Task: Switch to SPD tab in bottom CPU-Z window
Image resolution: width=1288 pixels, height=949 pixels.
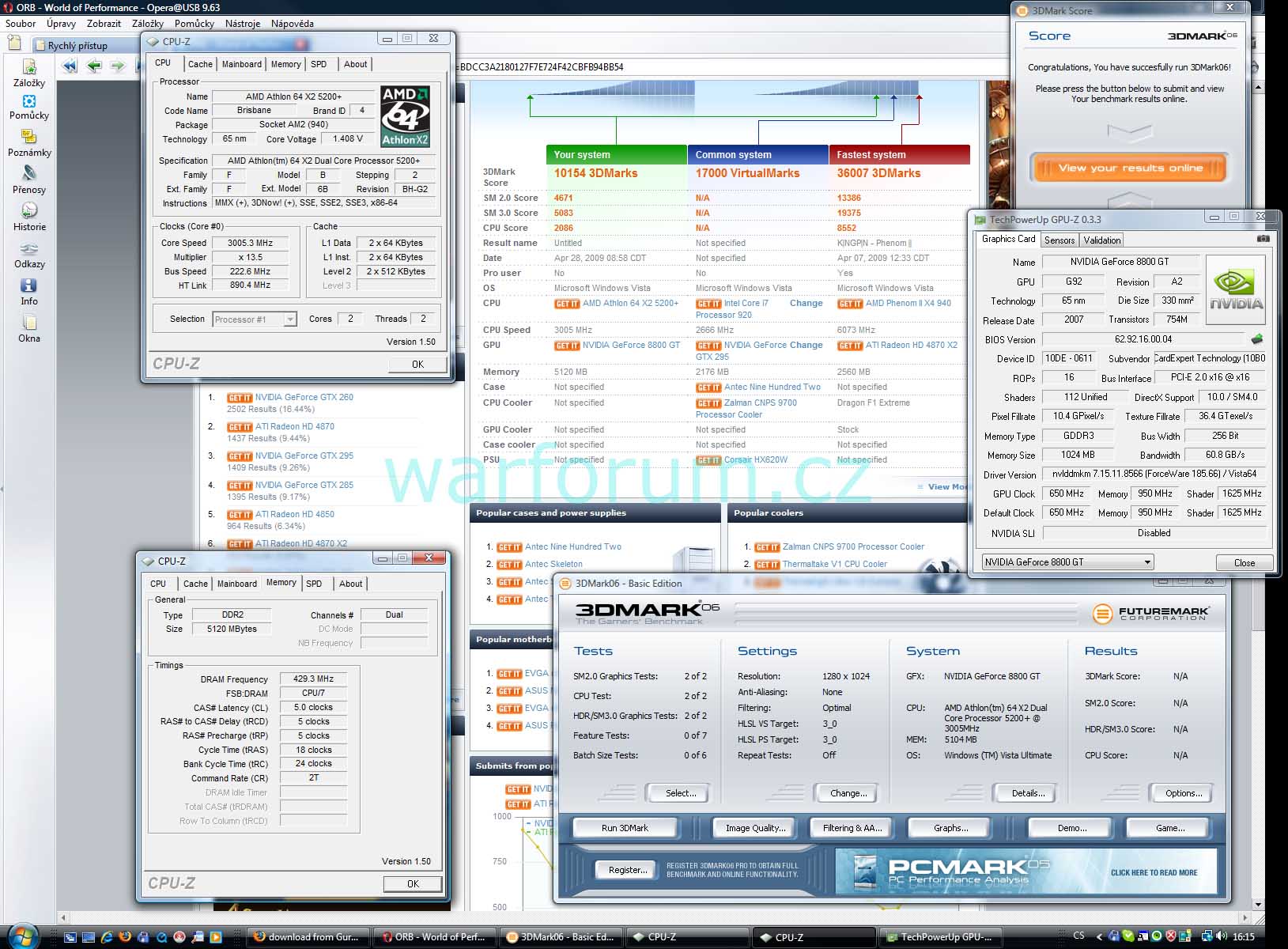Action: [x=314, y=584]
